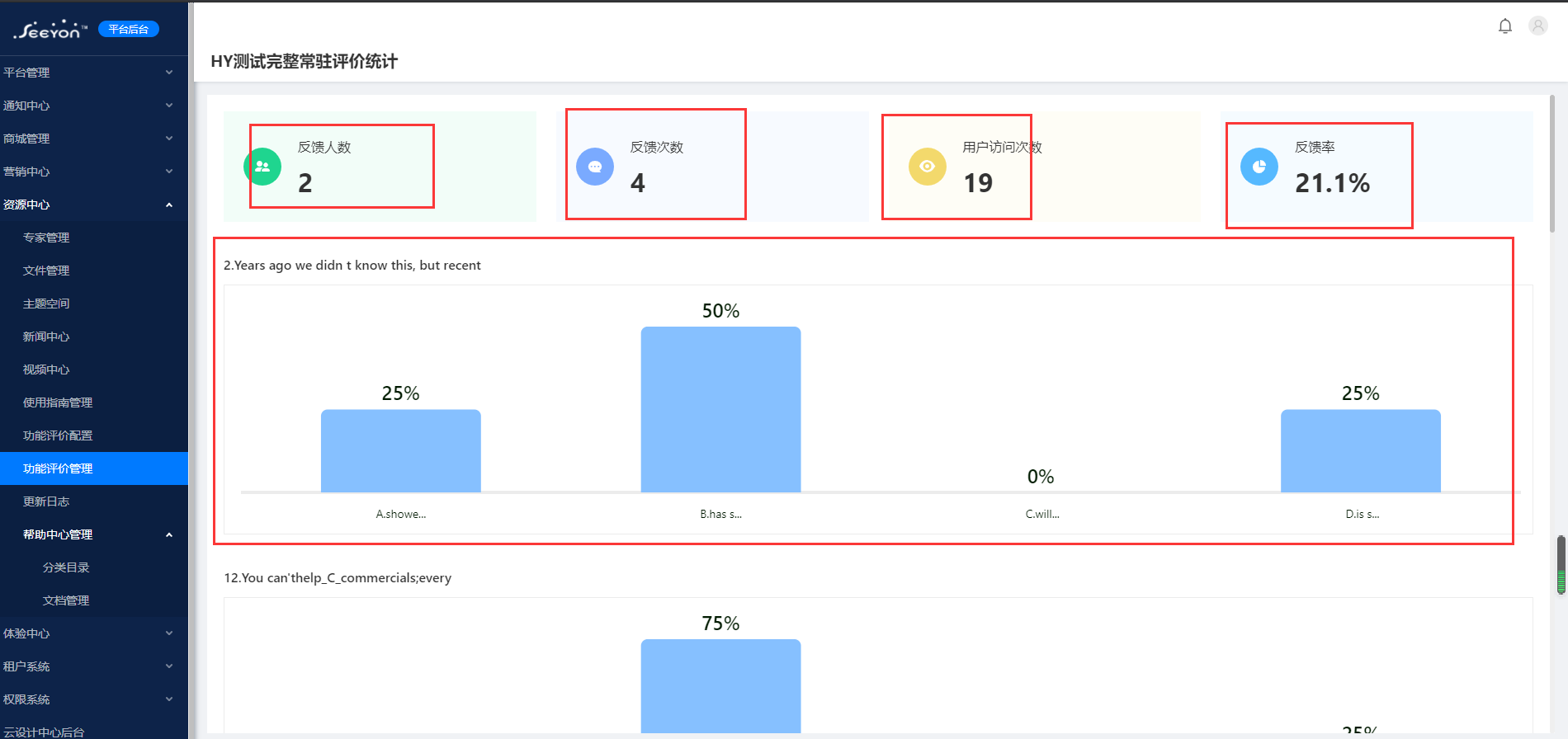This screenshot has width=1568, height=739.
Task: Expand the 平台管理 menu
Action: coord(94,73)
